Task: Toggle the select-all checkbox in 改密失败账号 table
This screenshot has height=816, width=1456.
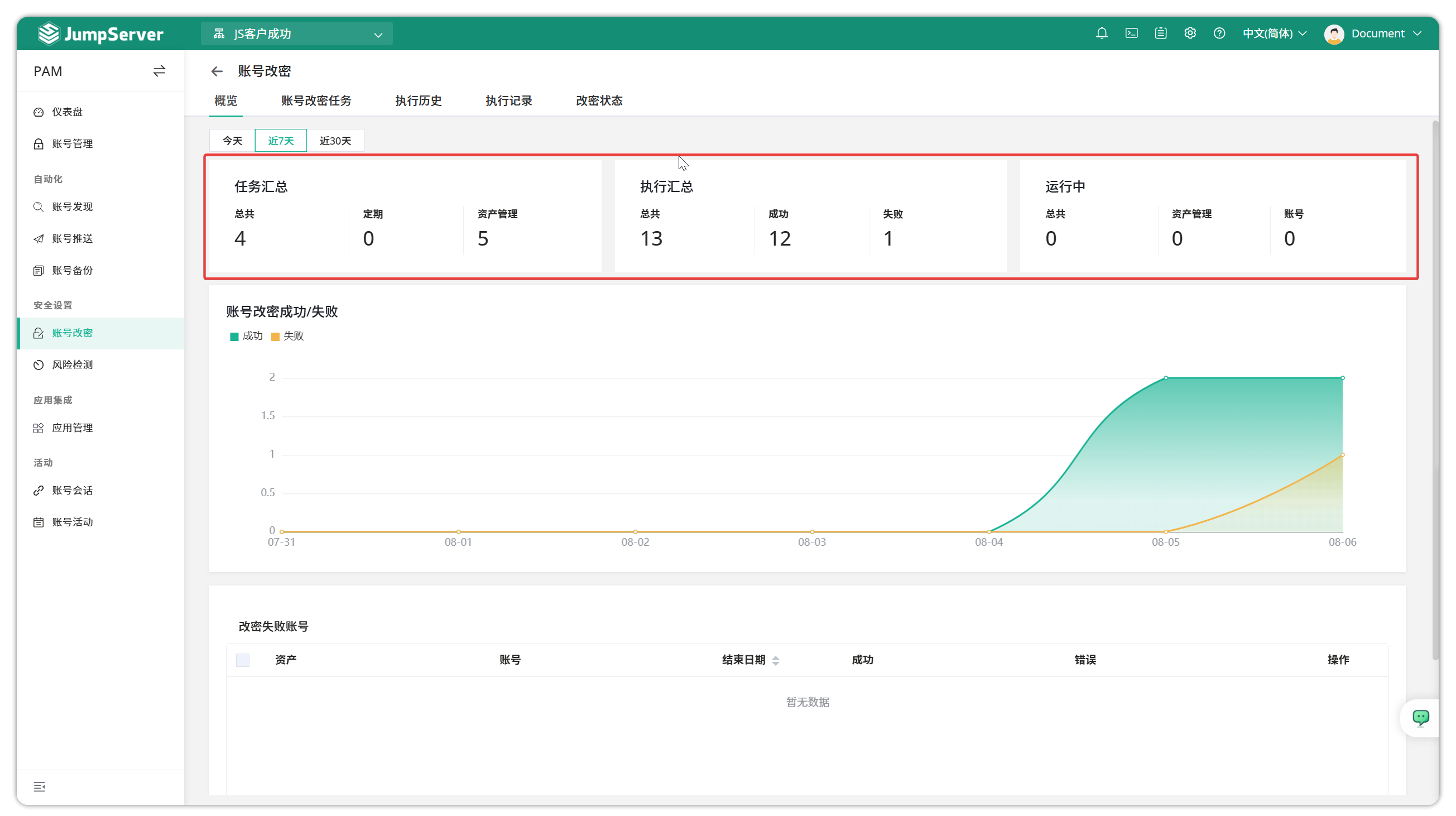Action: pos(242,660)
